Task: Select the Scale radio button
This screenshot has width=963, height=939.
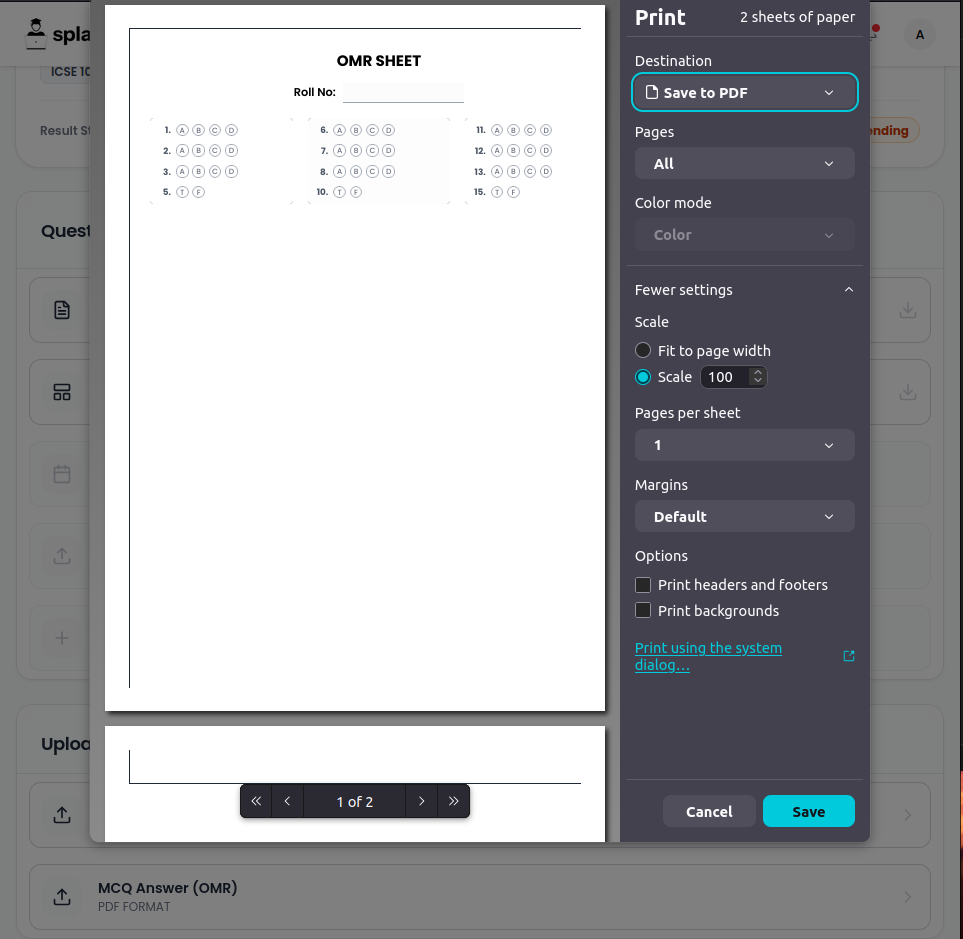Action: coord(642,377)
